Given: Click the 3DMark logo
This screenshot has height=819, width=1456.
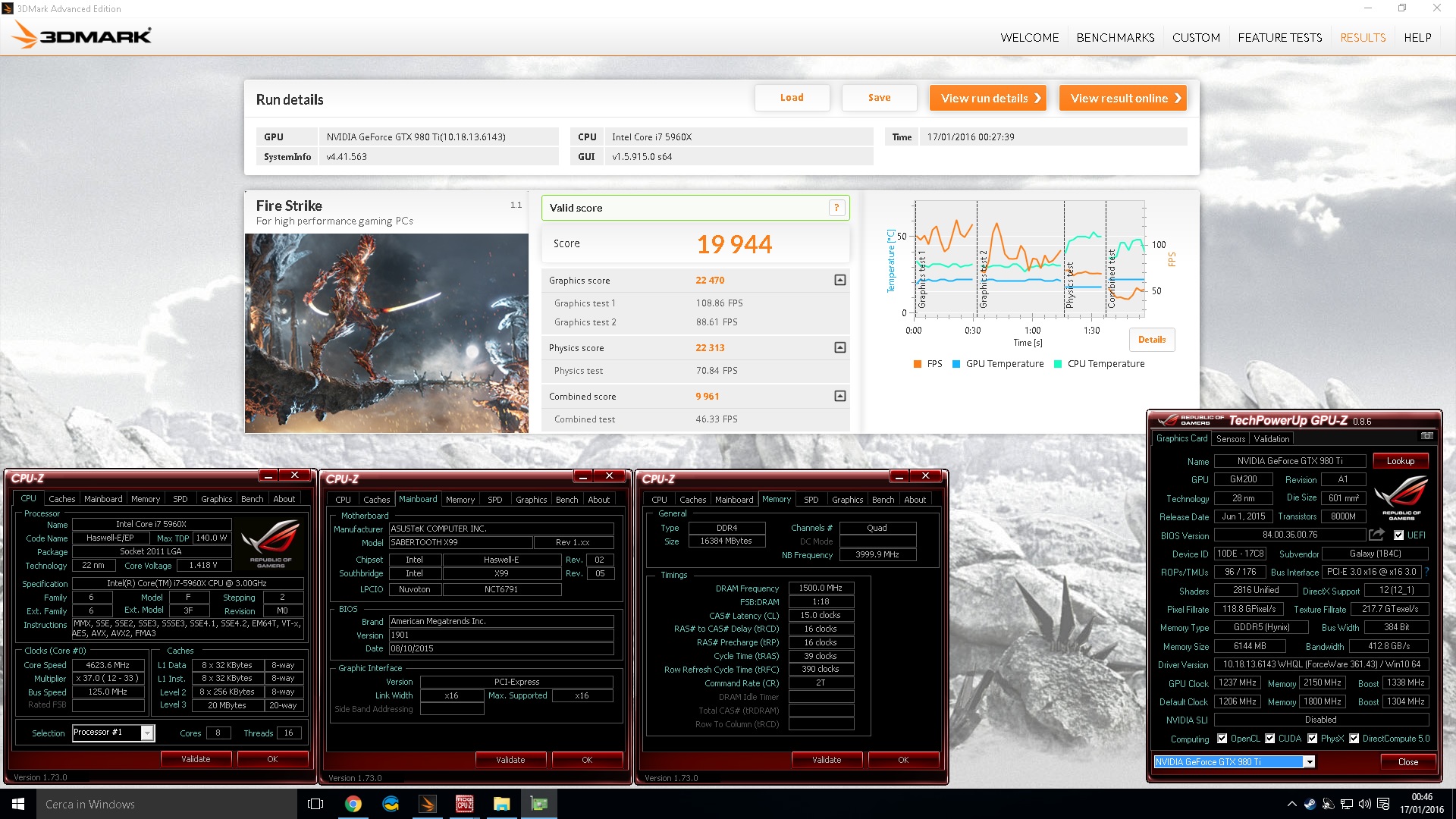Looking at the screenshot, I should click(82, 35).
